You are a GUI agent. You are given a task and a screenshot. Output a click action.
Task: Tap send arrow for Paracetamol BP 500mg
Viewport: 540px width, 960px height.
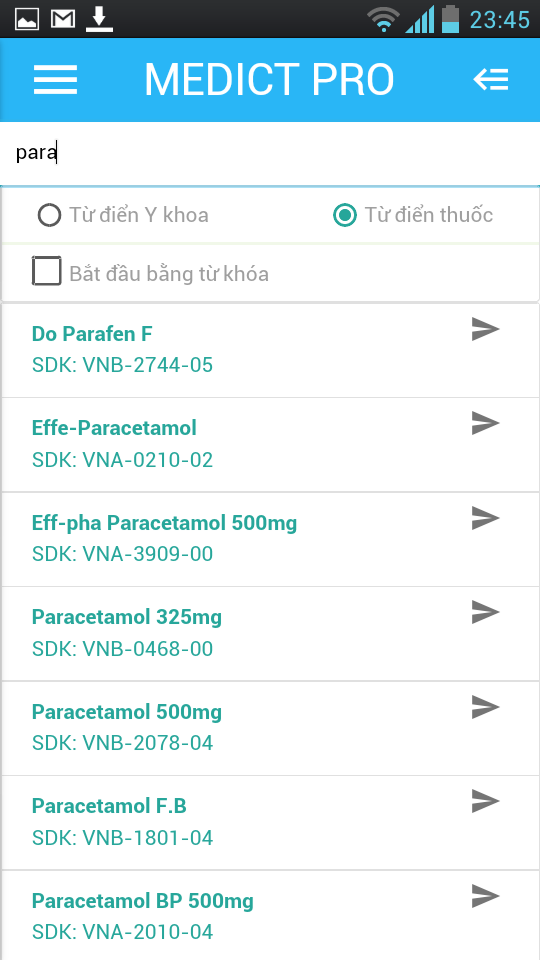tap(486, 896)
